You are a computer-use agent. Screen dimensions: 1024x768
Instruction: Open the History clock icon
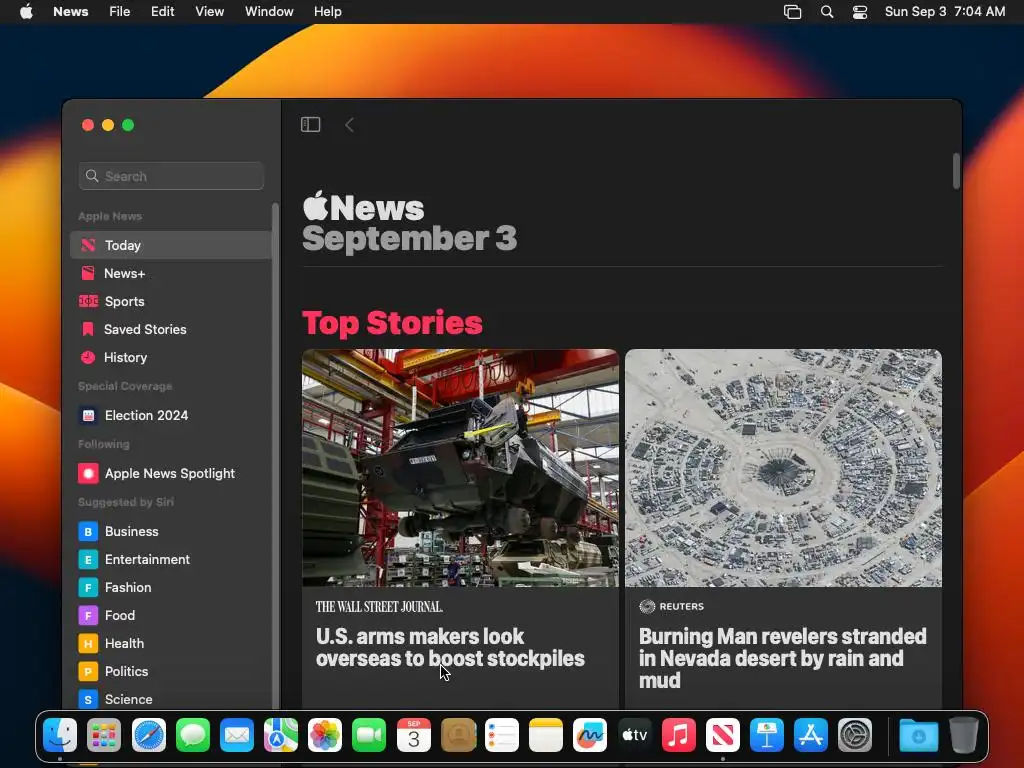pyautogui.click(x=88, y=357)
